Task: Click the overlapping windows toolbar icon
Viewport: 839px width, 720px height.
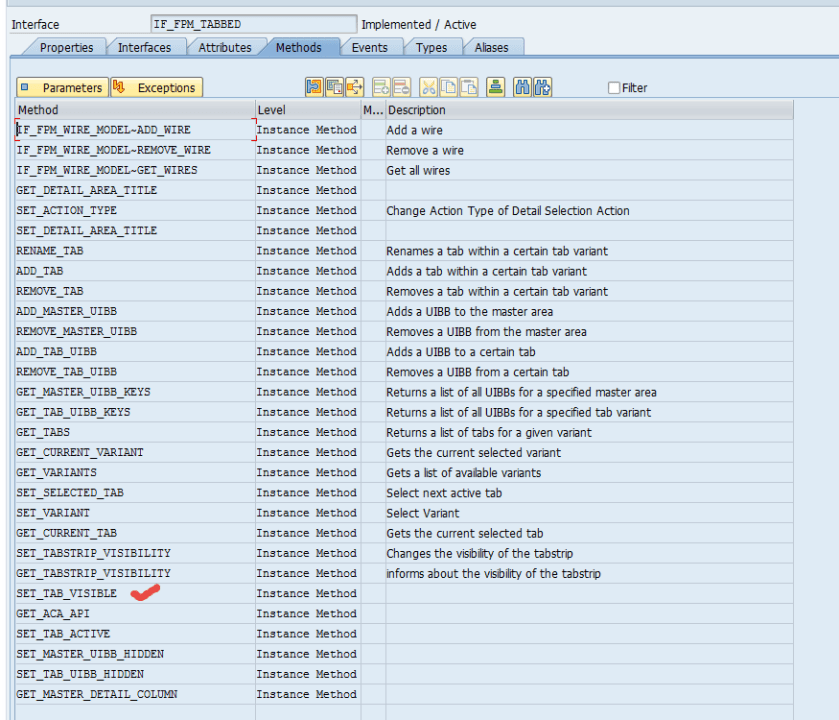Action: 334,87
